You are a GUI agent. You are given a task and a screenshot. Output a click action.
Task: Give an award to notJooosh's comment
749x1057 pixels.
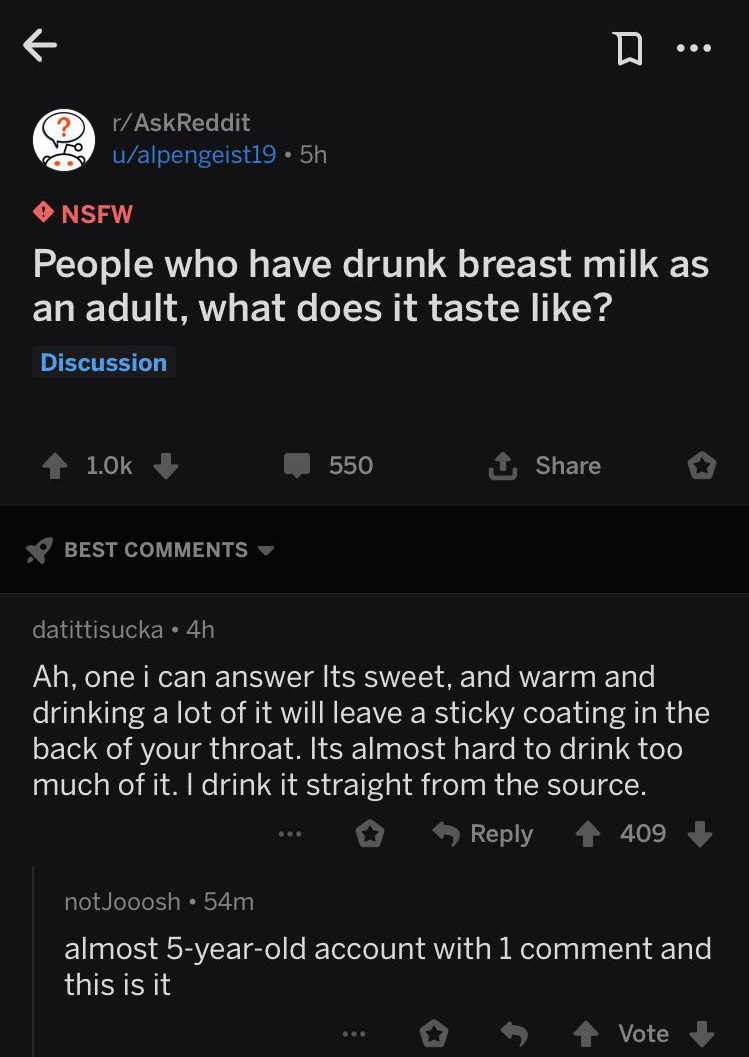435,1034
